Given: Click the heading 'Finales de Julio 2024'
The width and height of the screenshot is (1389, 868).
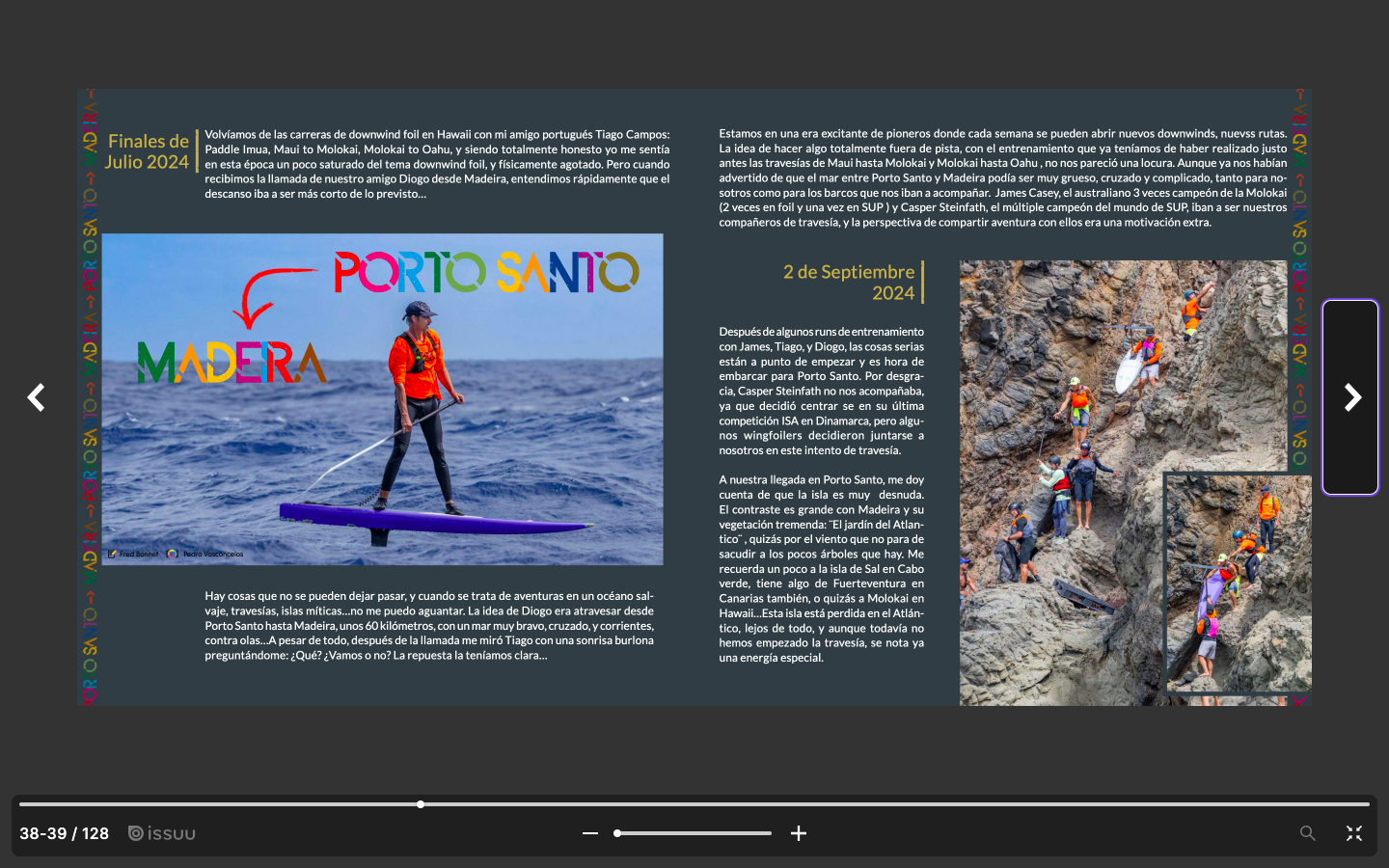Looking at the screenshot, I should [x=147, y=151].
